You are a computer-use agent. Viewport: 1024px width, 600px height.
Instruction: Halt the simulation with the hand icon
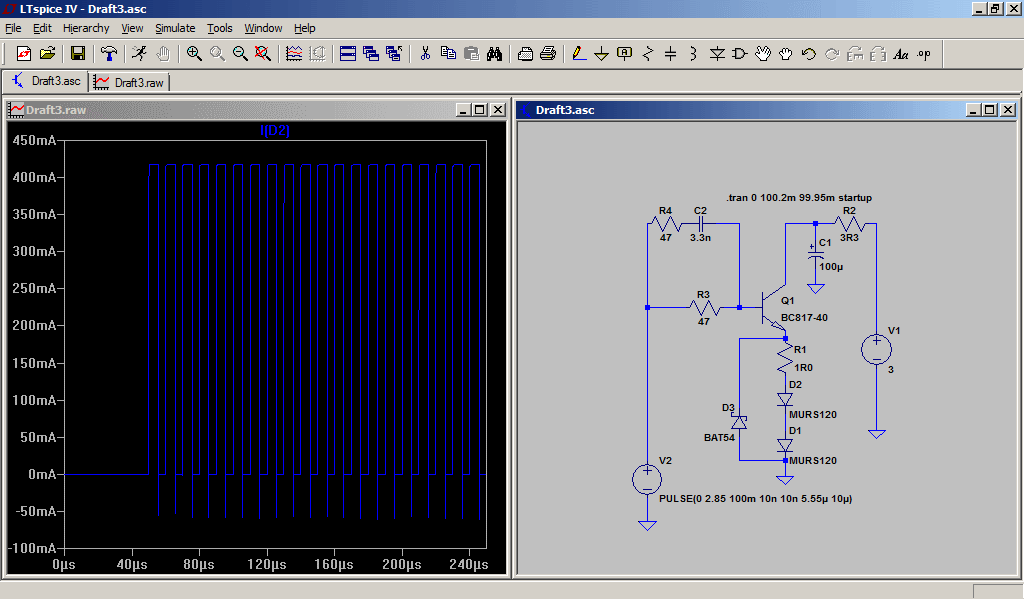163,54
